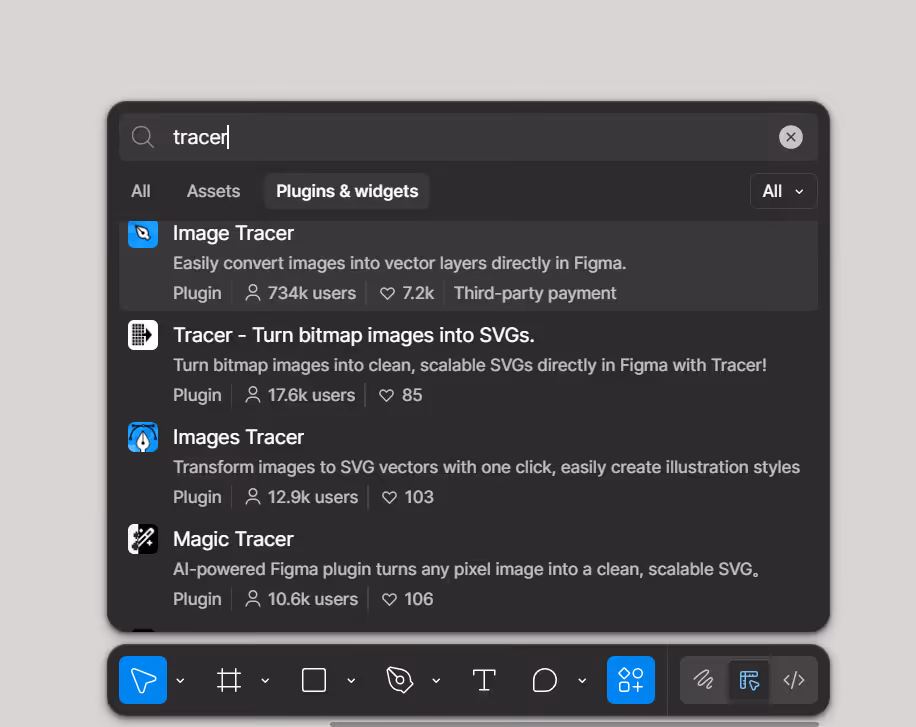Switch to the Assets tab

point(213,191)
